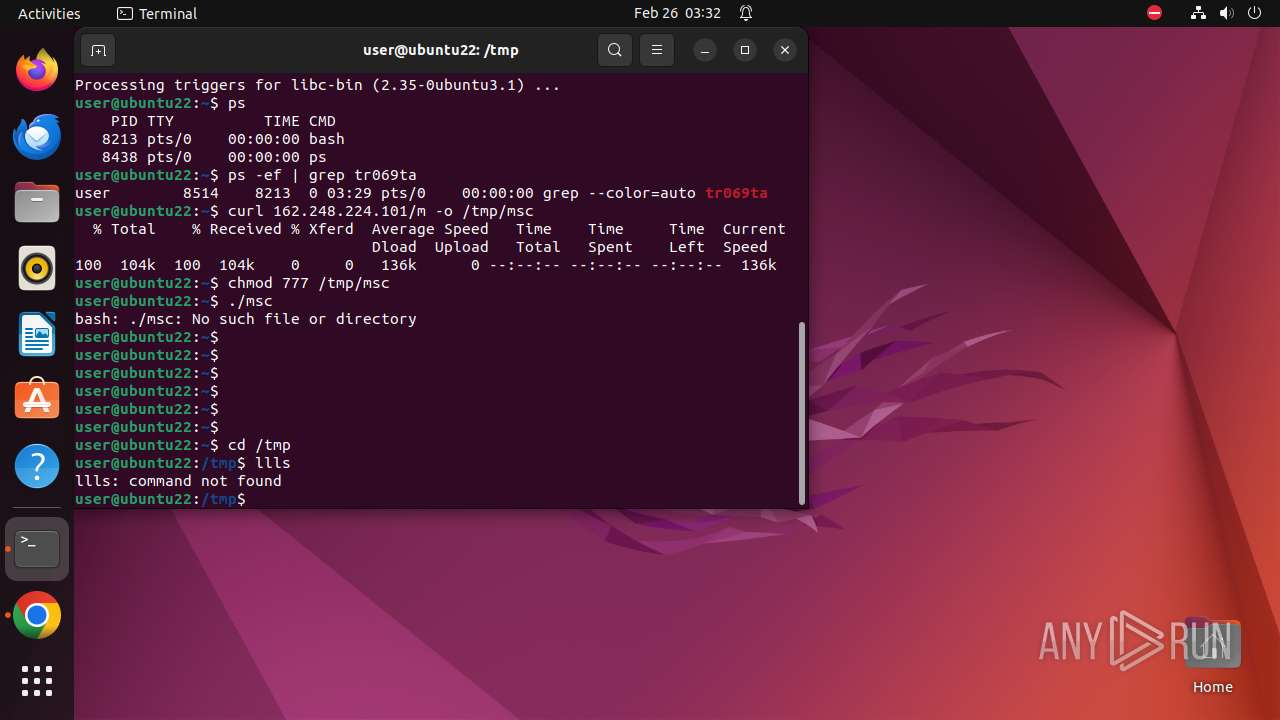Viewport: 1280px width, 720px height.
Task: Open new tab in terminal window
Action: tap(98, 50)
